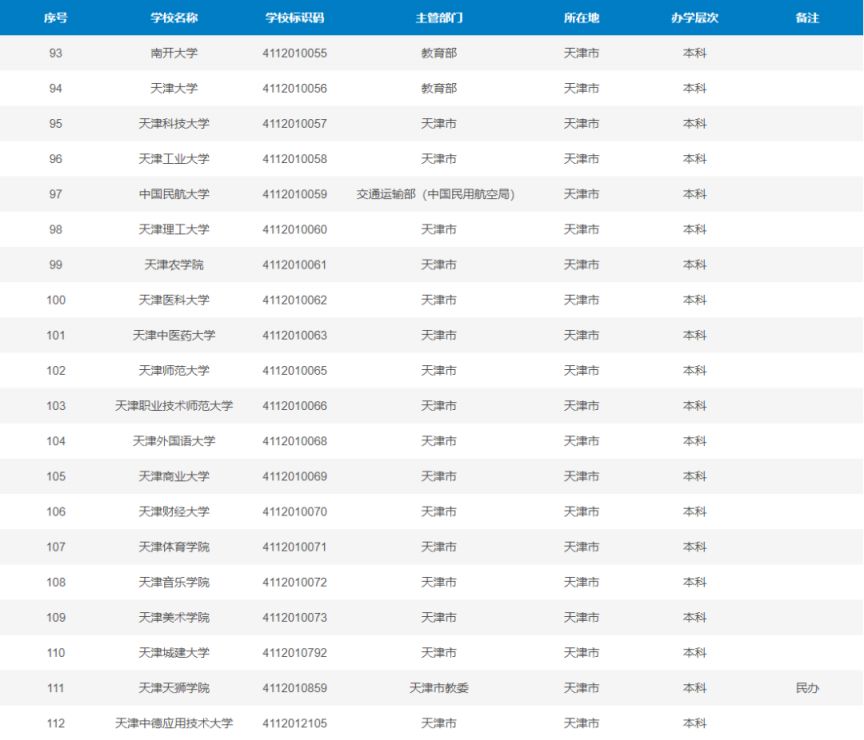Click serial number 97
864x740 pixels.
click(x=56, y=194)
